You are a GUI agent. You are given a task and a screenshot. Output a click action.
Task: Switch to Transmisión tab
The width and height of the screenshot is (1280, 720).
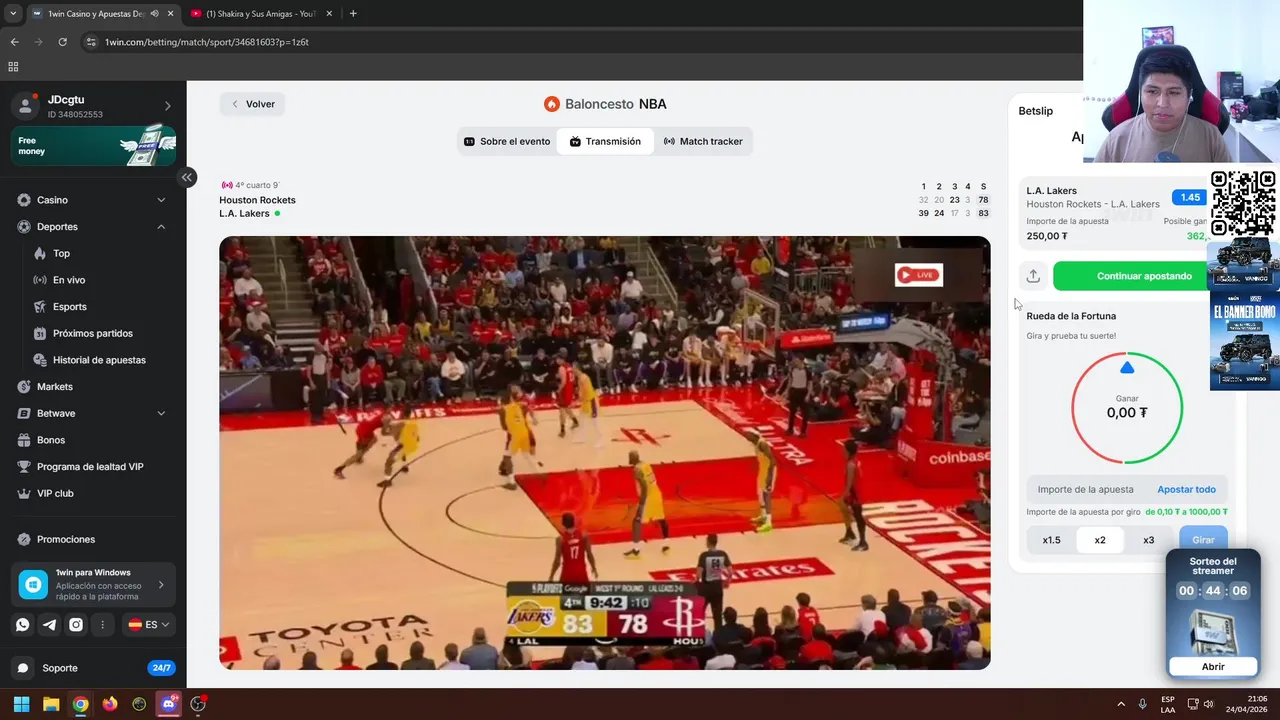605,142
